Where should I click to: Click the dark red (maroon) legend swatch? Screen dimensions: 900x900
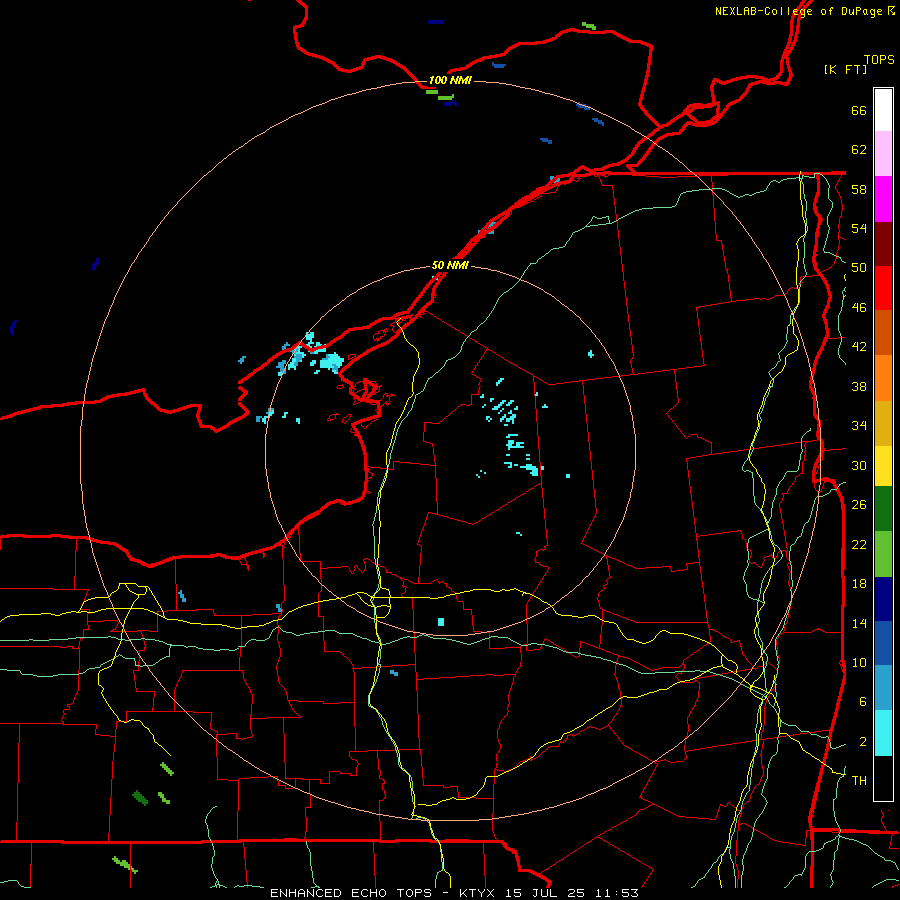883,243
